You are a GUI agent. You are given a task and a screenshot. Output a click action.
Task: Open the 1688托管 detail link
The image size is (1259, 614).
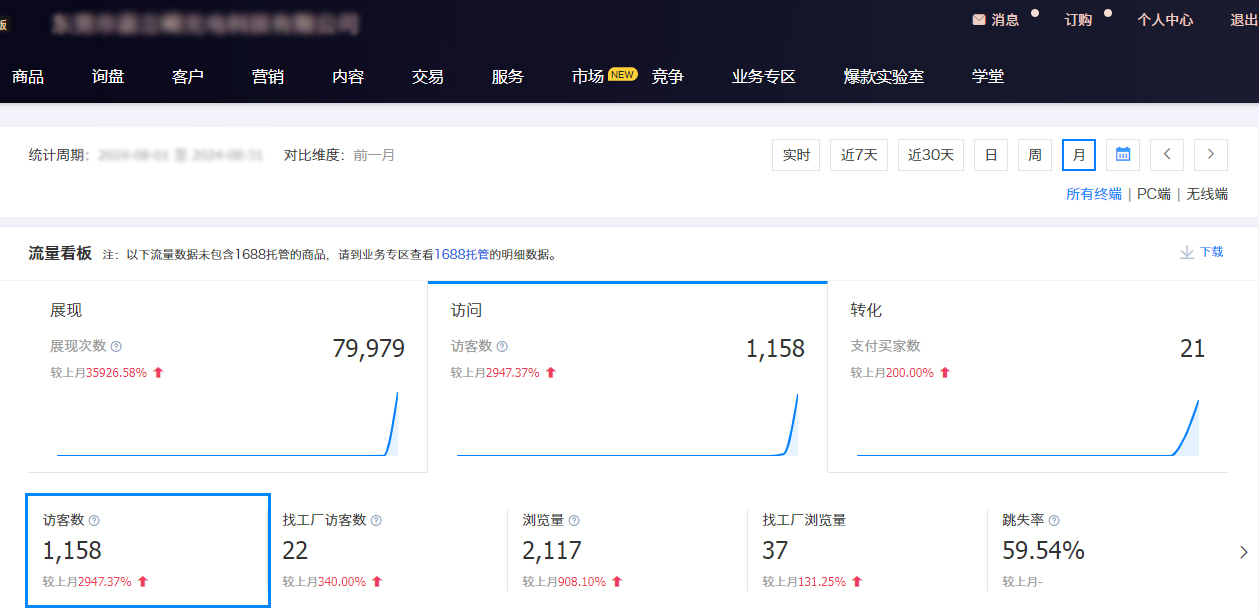point(462,255)
